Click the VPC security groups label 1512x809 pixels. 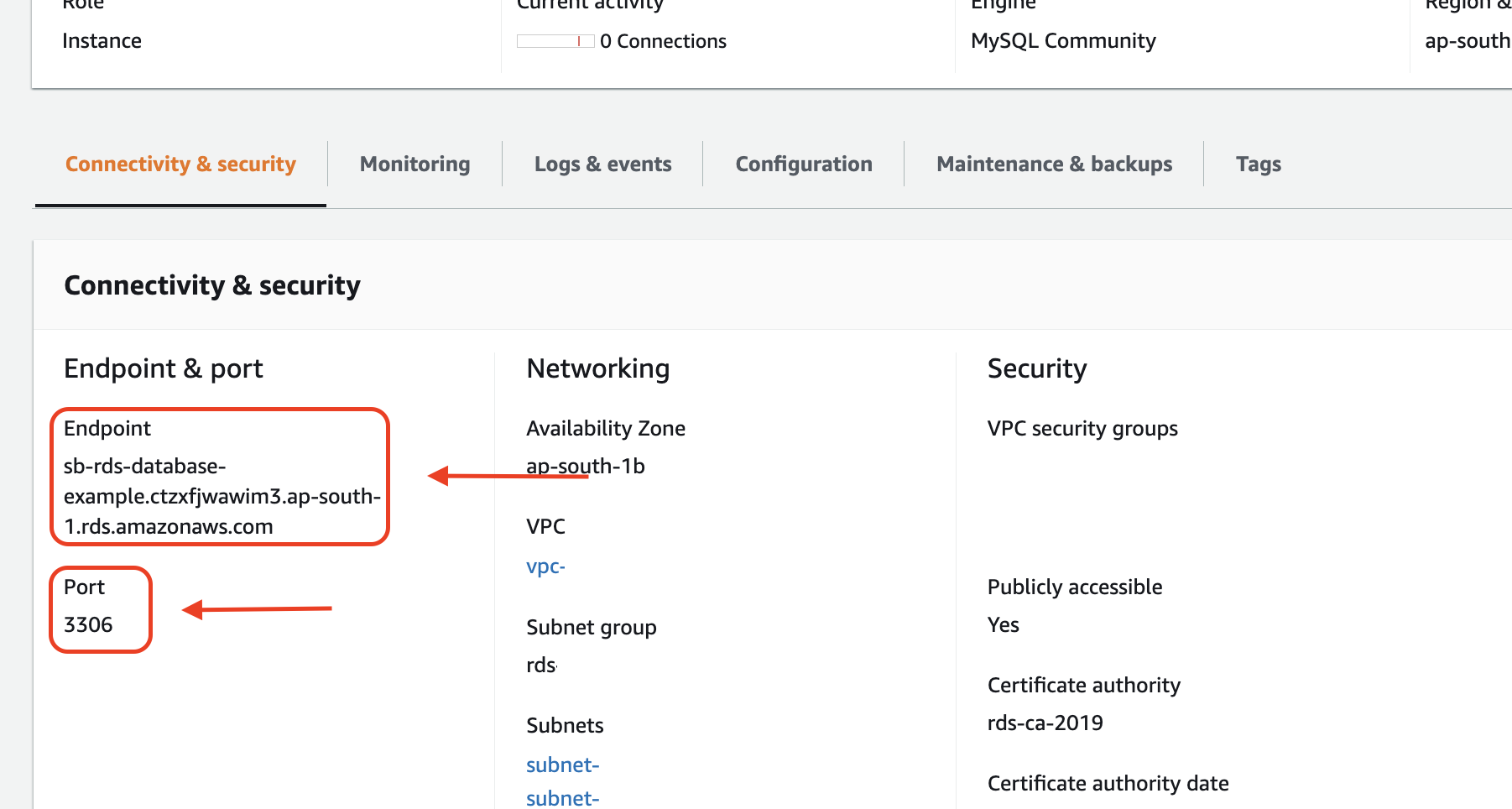point(1082,429)
